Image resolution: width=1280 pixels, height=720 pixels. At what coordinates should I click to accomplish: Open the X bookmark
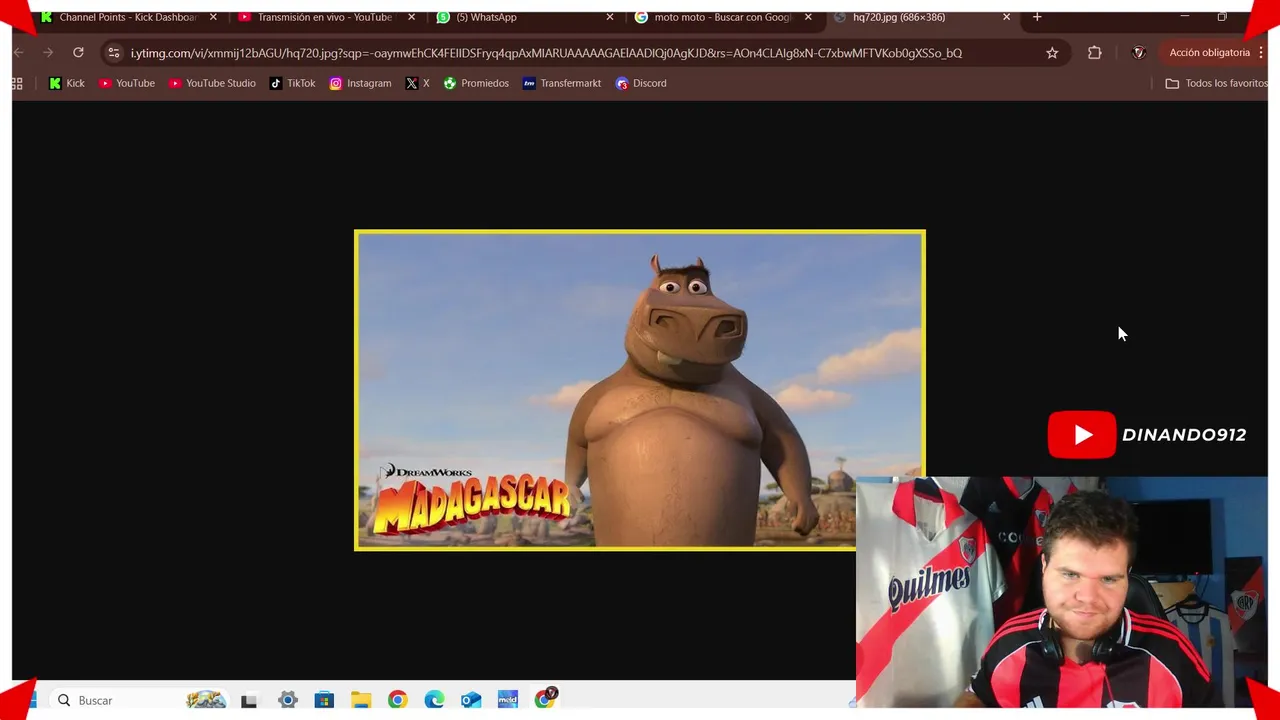pos(418,83)
